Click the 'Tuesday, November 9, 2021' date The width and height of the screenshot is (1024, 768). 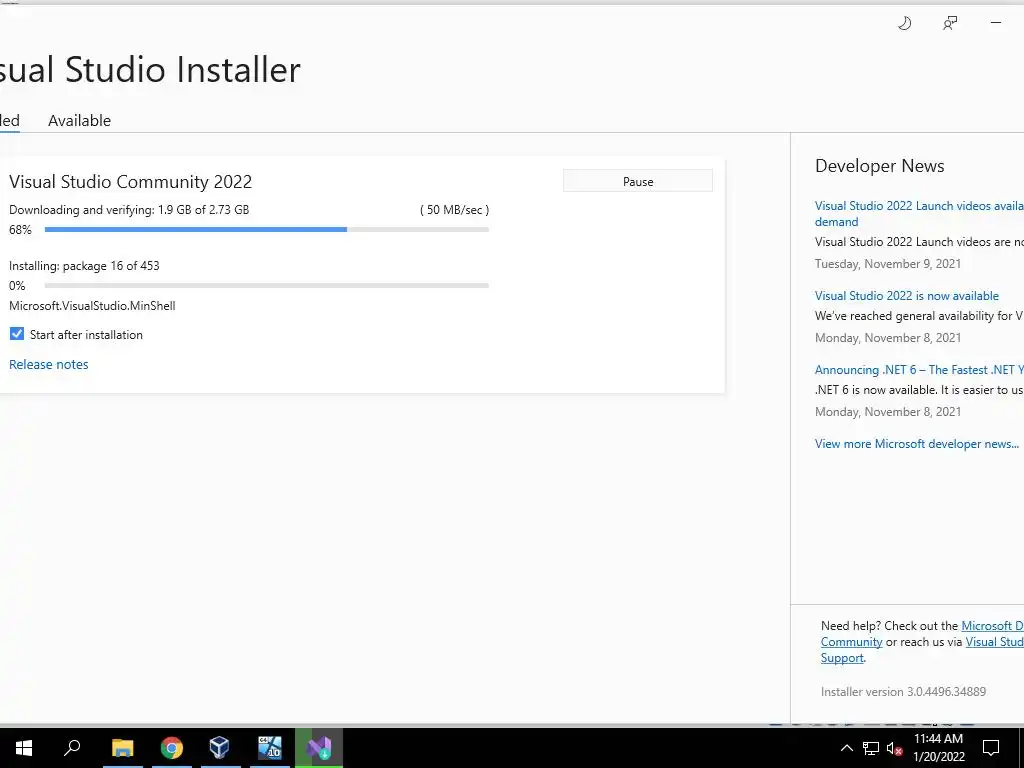(x=888, y=264)
